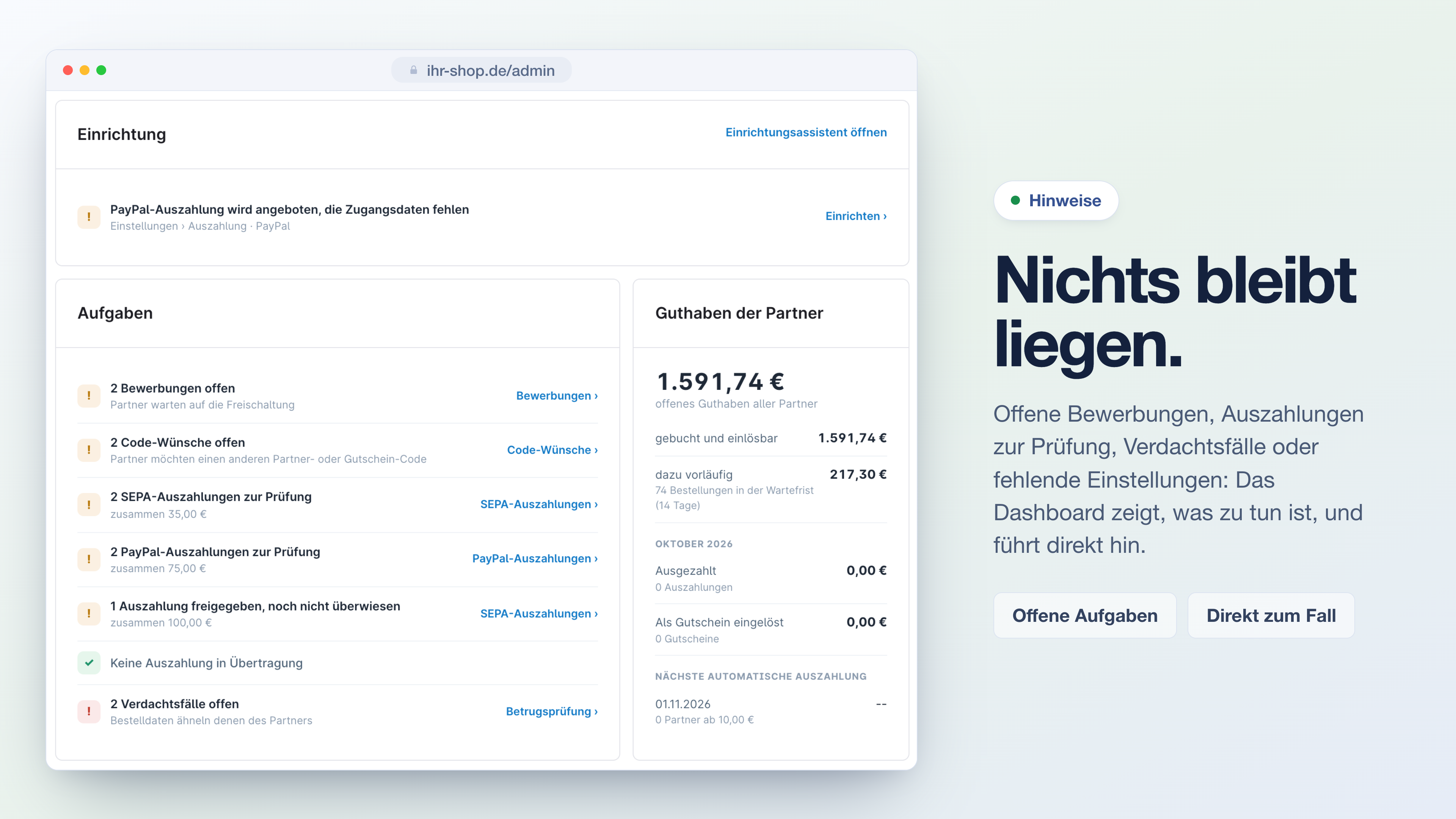Click warning icon for SEPA-Auszahlungen zur Prüfung
This screenshot has height=819, width=1456.
point(89,505)
